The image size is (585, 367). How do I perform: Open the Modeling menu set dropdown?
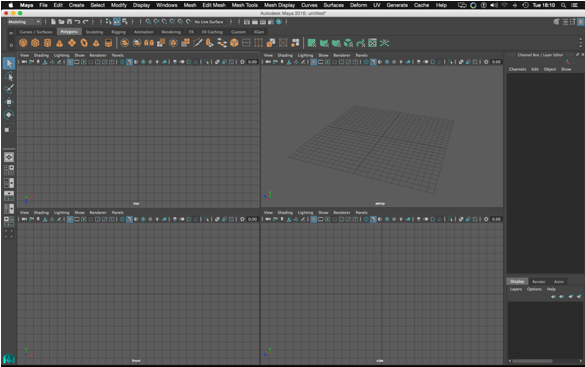(x=24, y=22)
